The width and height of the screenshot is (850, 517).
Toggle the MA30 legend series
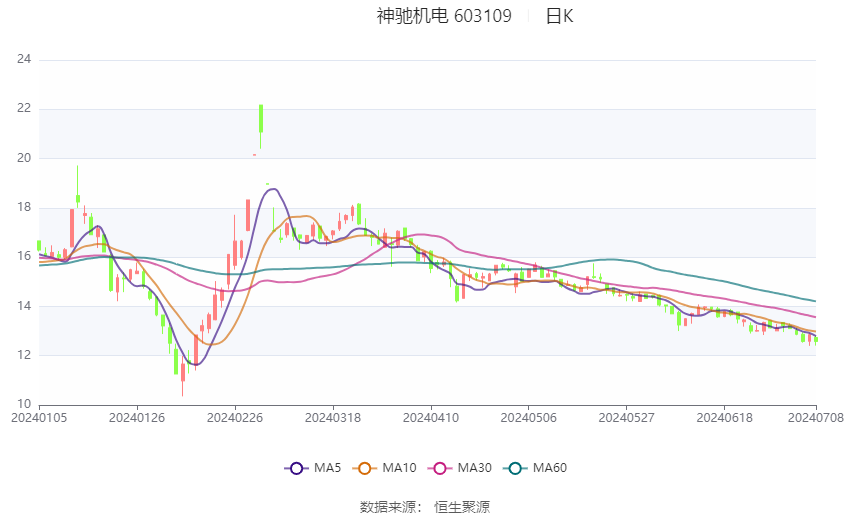(460, 468)
